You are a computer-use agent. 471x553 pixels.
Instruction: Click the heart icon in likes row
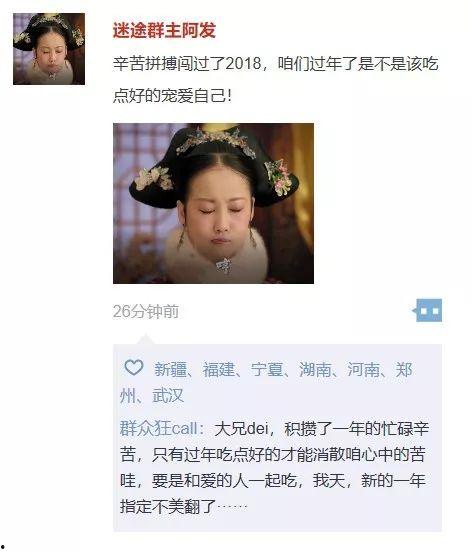point(134,367)
